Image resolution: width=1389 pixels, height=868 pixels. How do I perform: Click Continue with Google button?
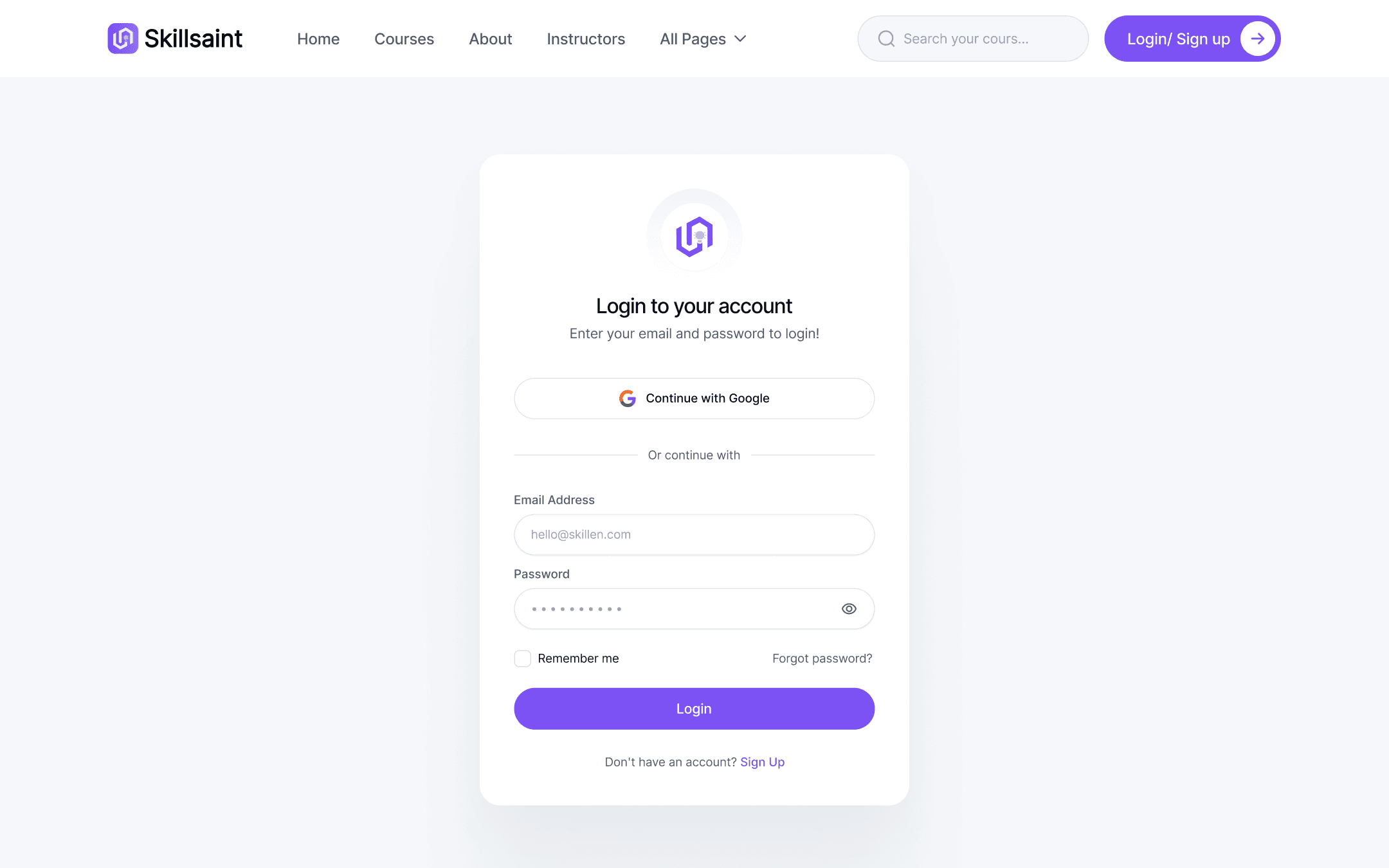tap(694, 399)
